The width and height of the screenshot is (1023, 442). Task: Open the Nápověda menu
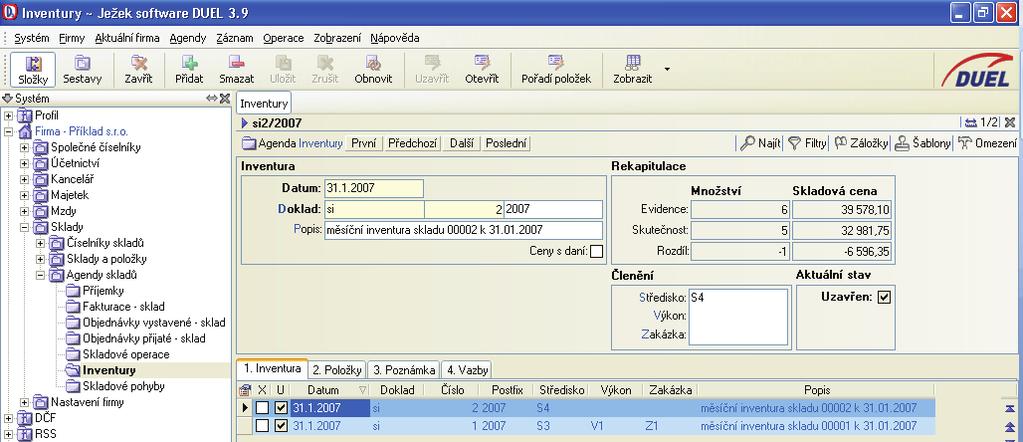(x=395, y=38)
